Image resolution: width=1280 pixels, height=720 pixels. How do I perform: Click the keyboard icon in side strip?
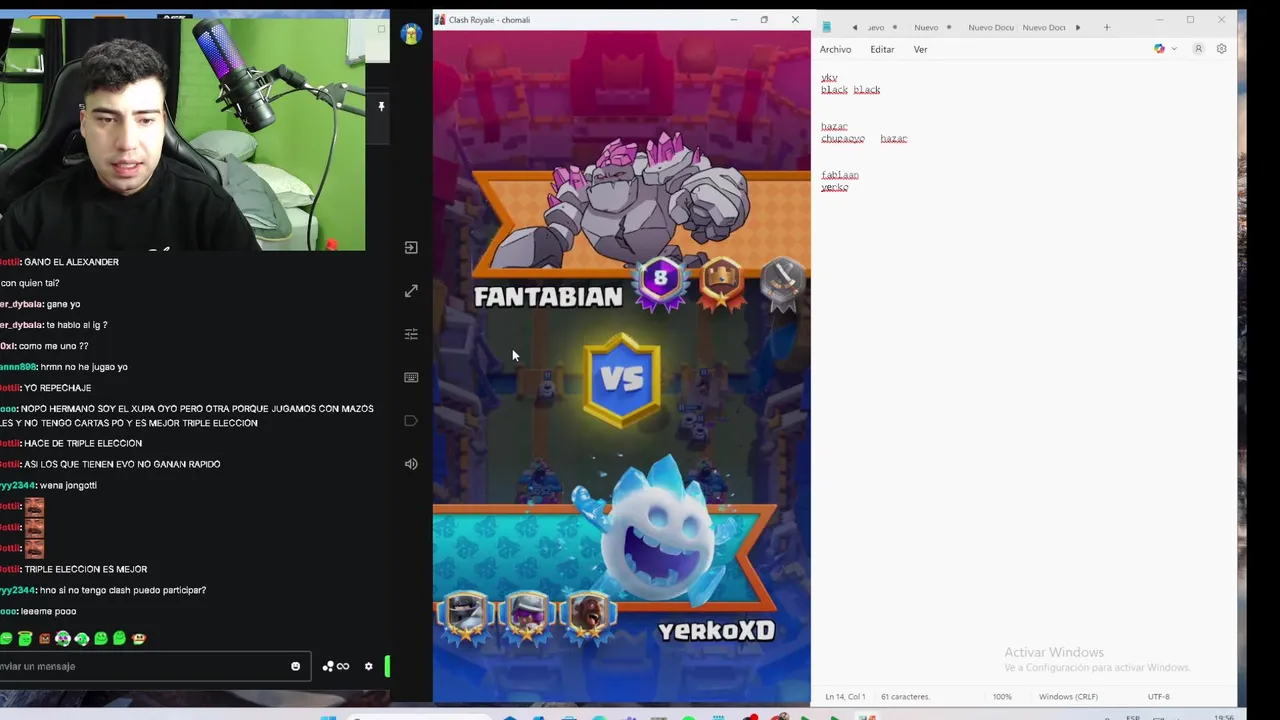[x=411, y=377]
